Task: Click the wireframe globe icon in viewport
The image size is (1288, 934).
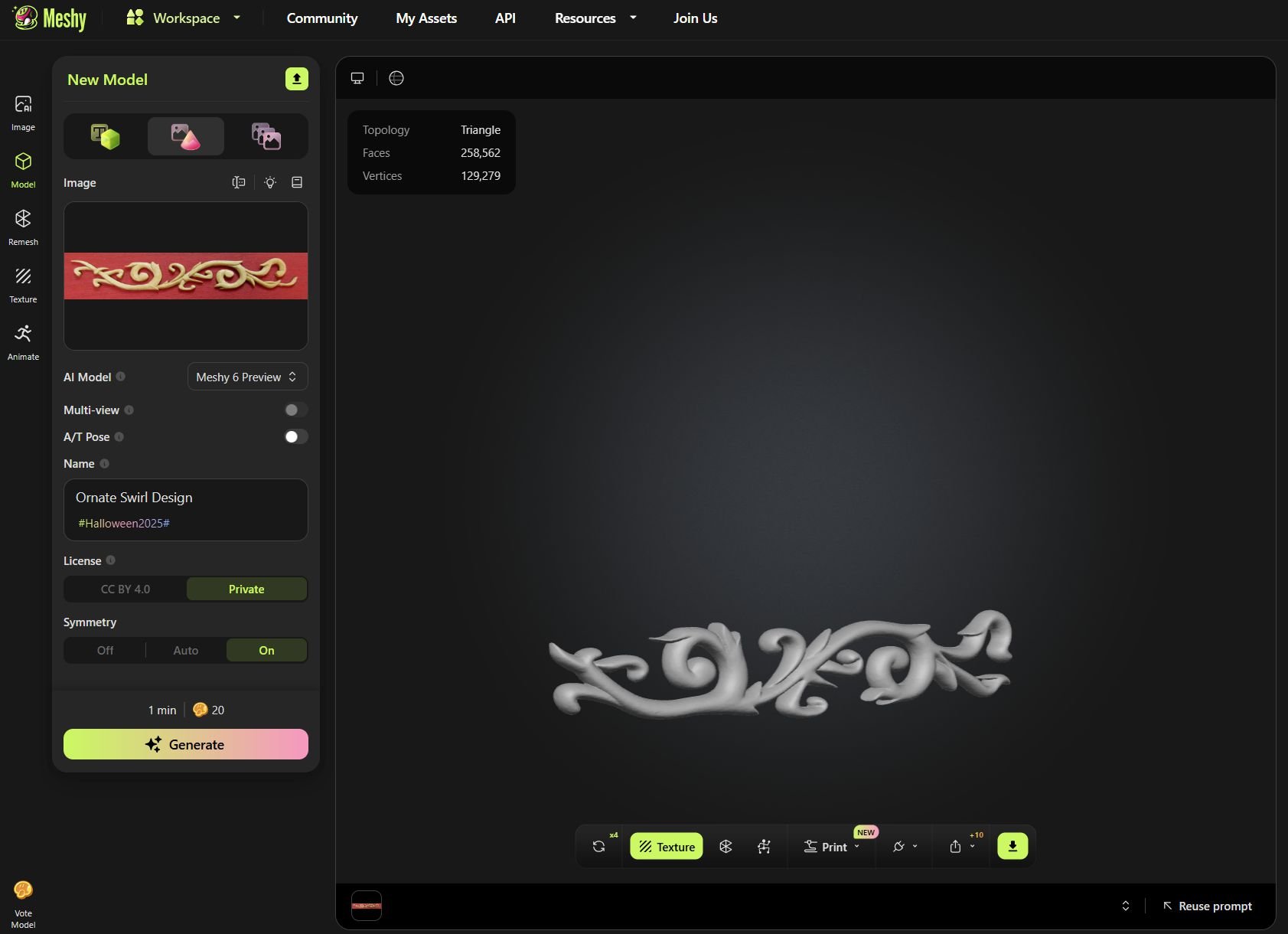Action: coord(396,78)
